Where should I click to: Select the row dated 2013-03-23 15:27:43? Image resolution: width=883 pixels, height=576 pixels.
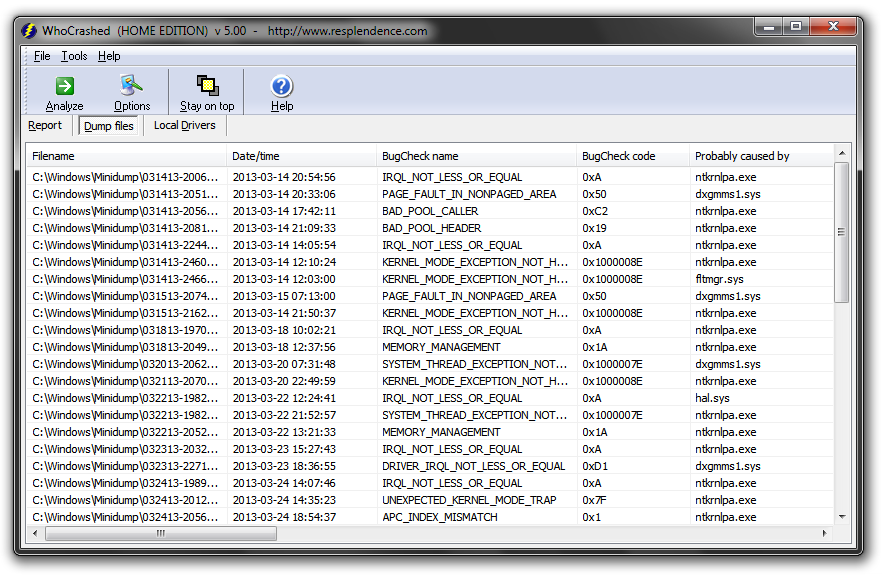coord(430,449)
